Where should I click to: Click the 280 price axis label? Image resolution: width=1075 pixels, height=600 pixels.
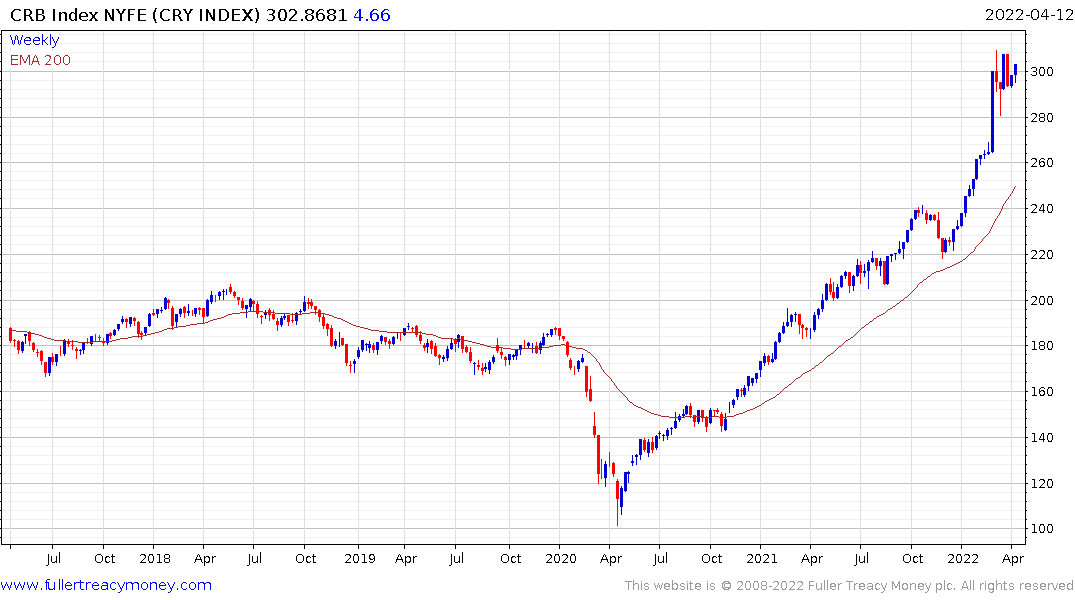point(1041,118)
